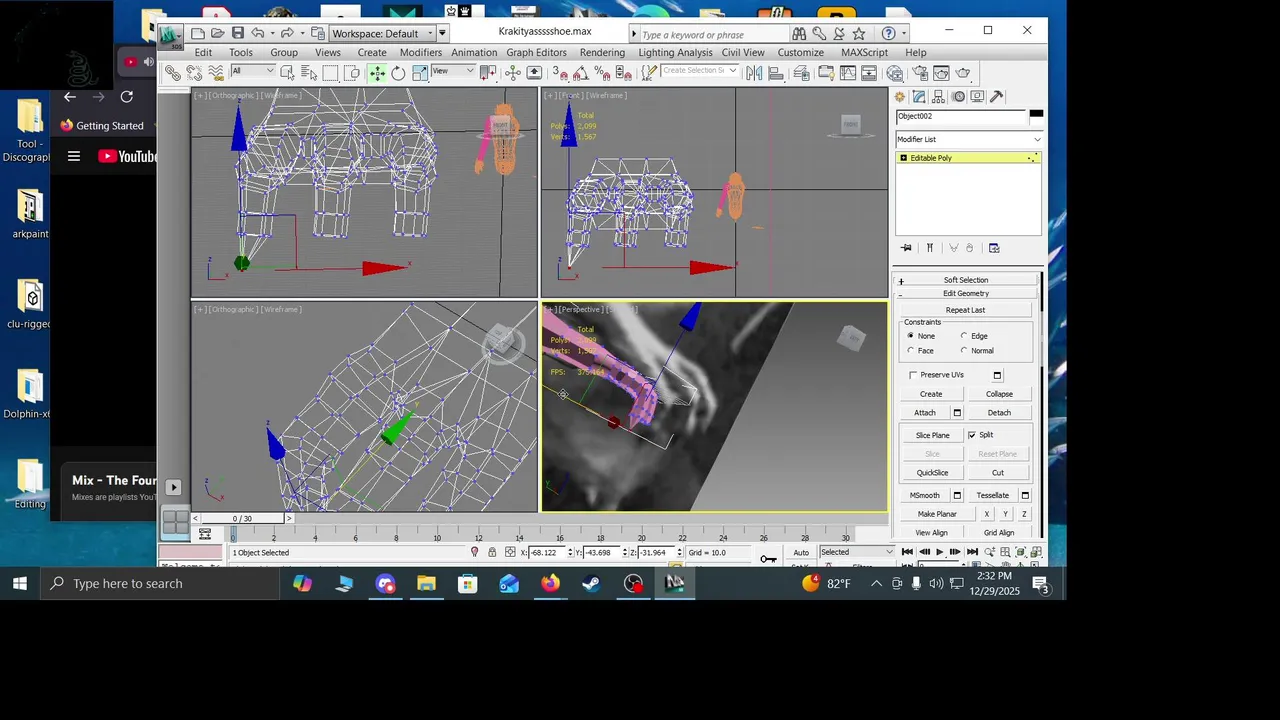Open the reference coordinate View dropdown
The width and height of the screenshot is (1280, 720).
coord(453,71)
